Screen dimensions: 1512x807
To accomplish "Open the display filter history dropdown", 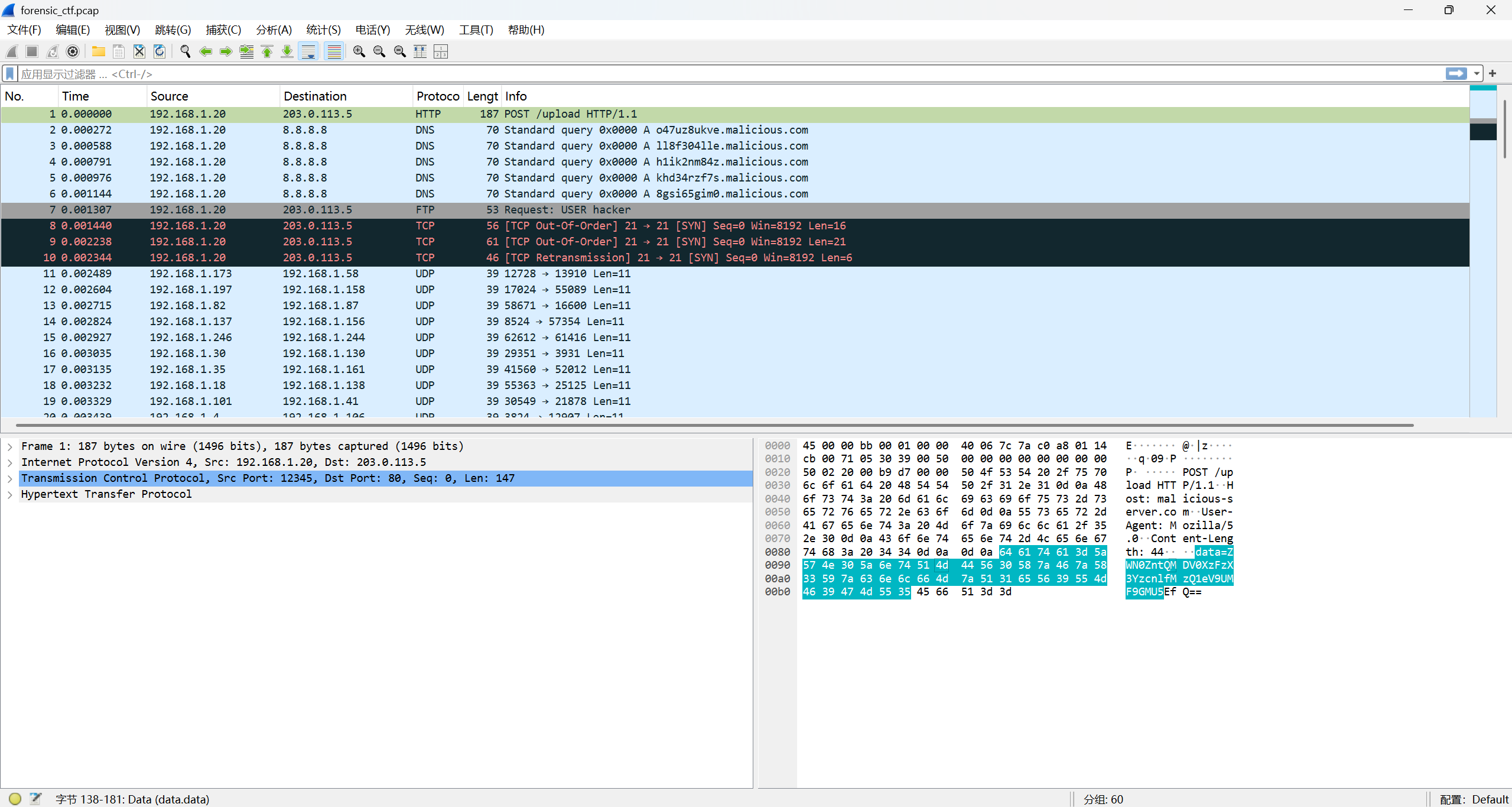I will pyautogui.click(x=1477, y=74).
